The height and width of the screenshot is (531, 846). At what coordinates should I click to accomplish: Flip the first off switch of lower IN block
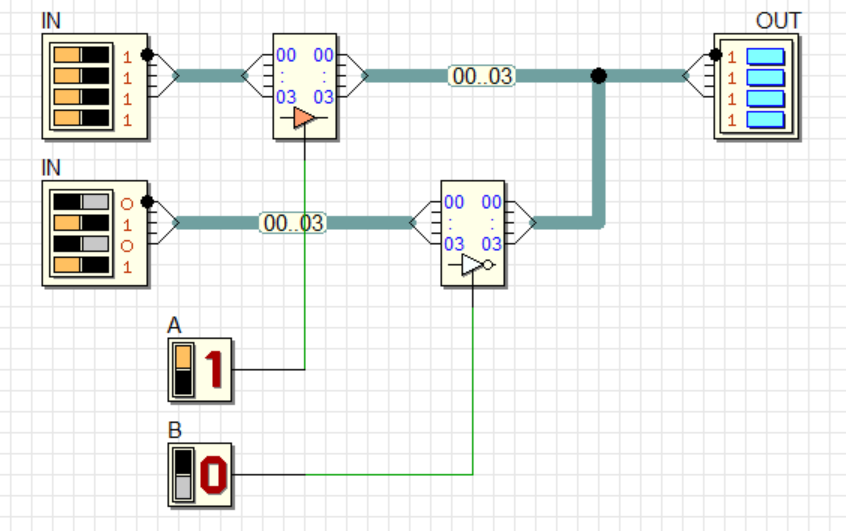click(x=81, y=202)
